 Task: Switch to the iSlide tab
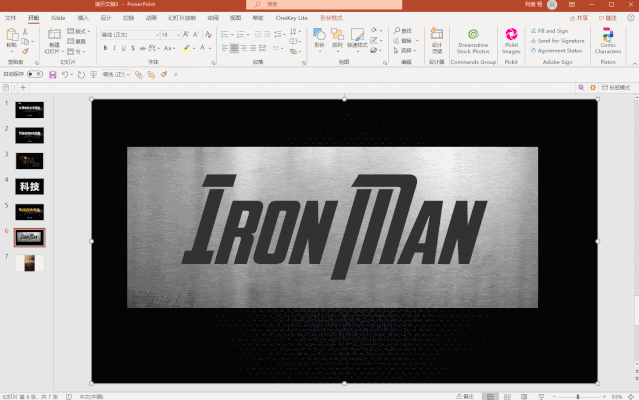click(x=58, y=18)
